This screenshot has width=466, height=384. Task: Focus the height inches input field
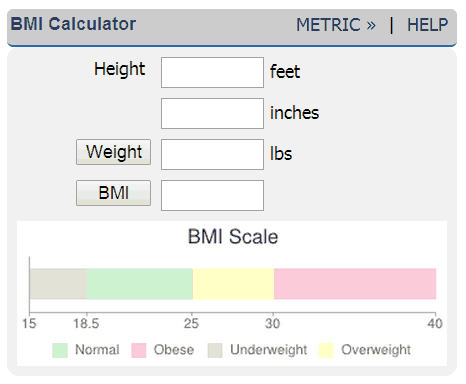(212, 113)
